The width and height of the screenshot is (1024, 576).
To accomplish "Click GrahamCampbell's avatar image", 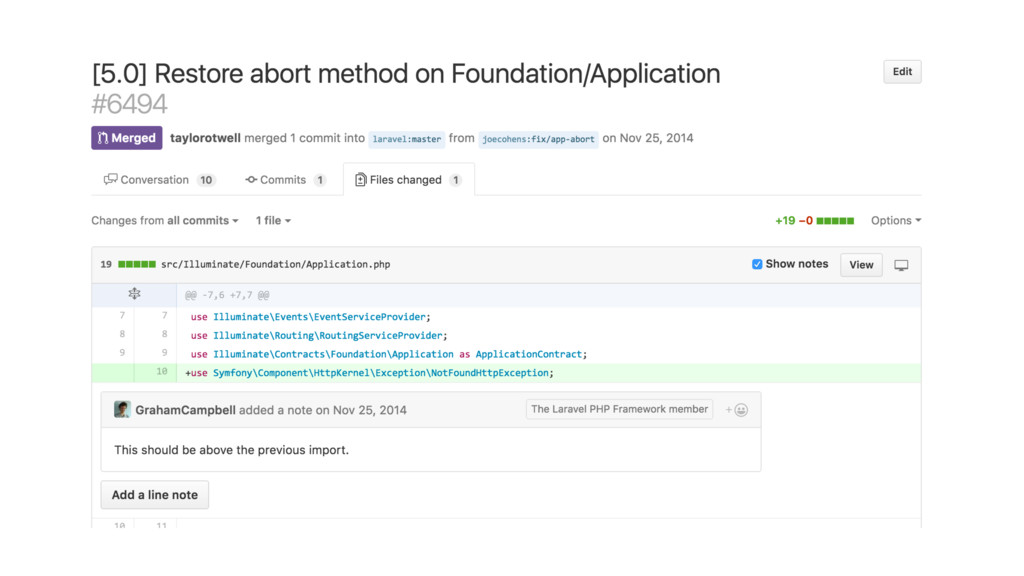I will pos(121,409).
